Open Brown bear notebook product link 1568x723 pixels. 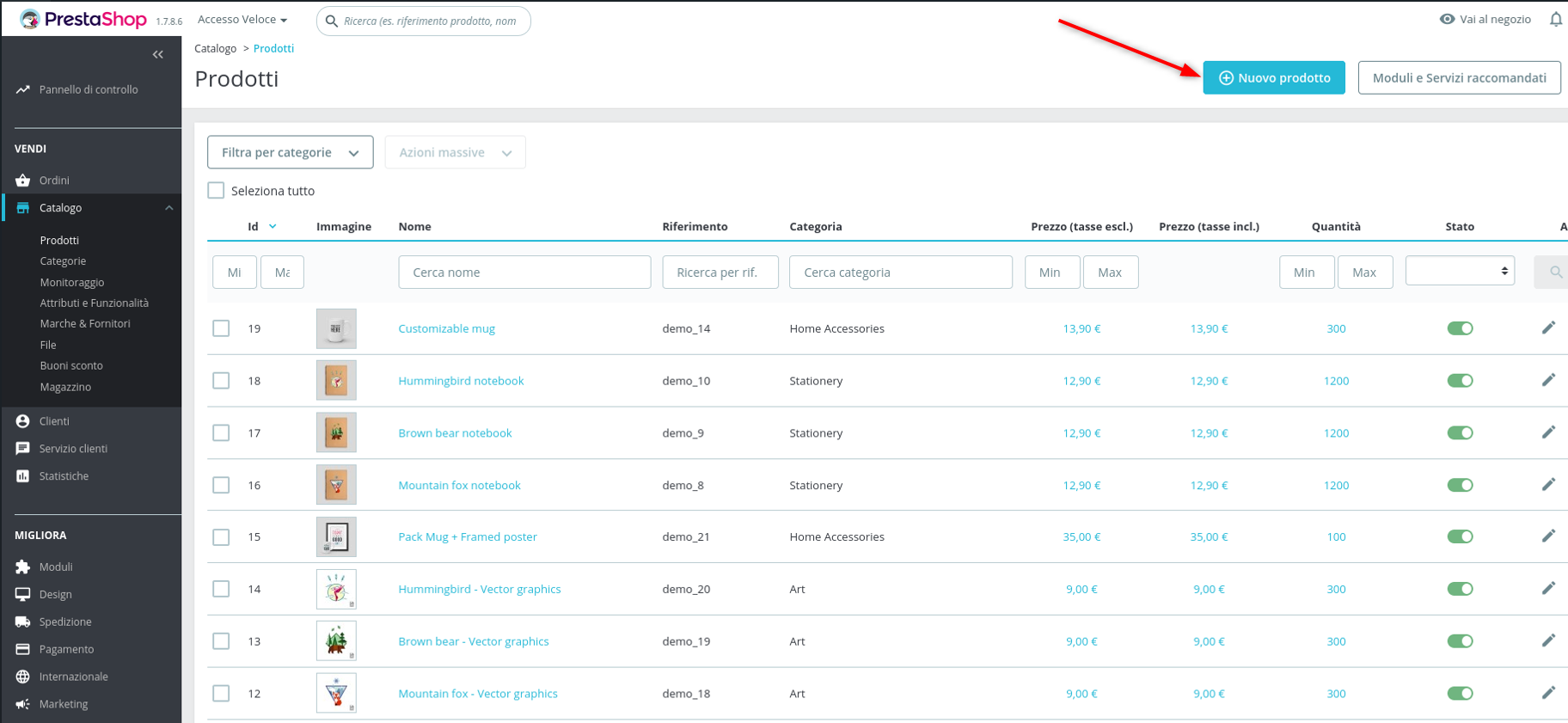455,433
